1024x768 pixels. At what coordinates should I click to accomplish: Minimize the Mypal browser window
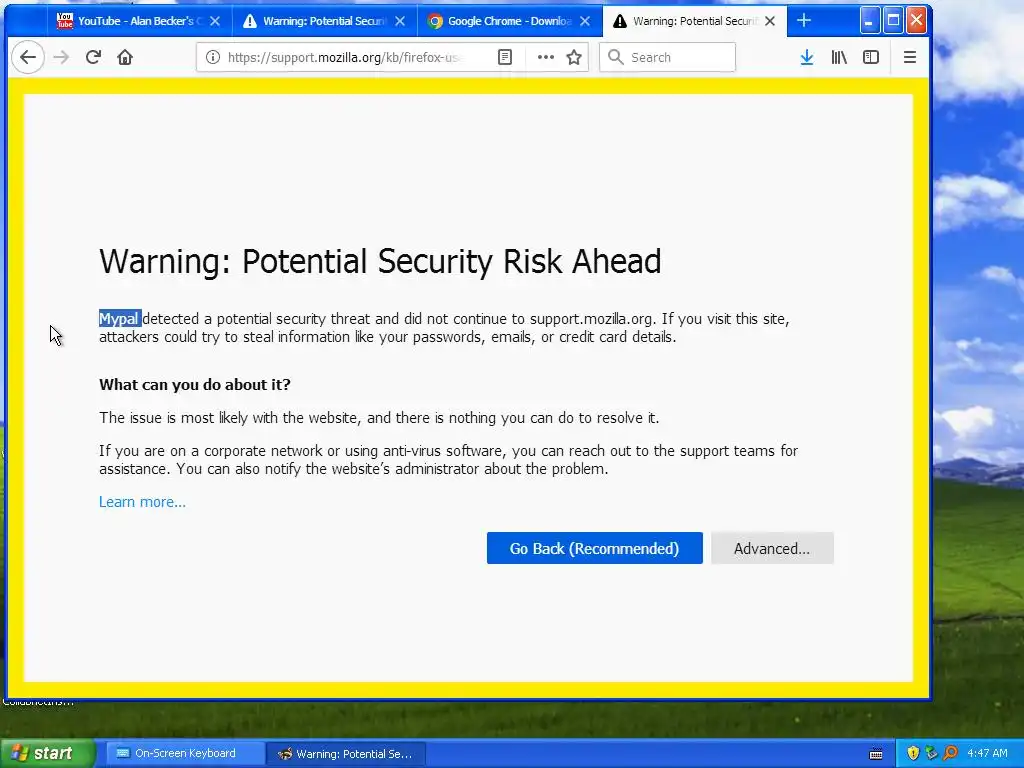(x=869, y=20)
